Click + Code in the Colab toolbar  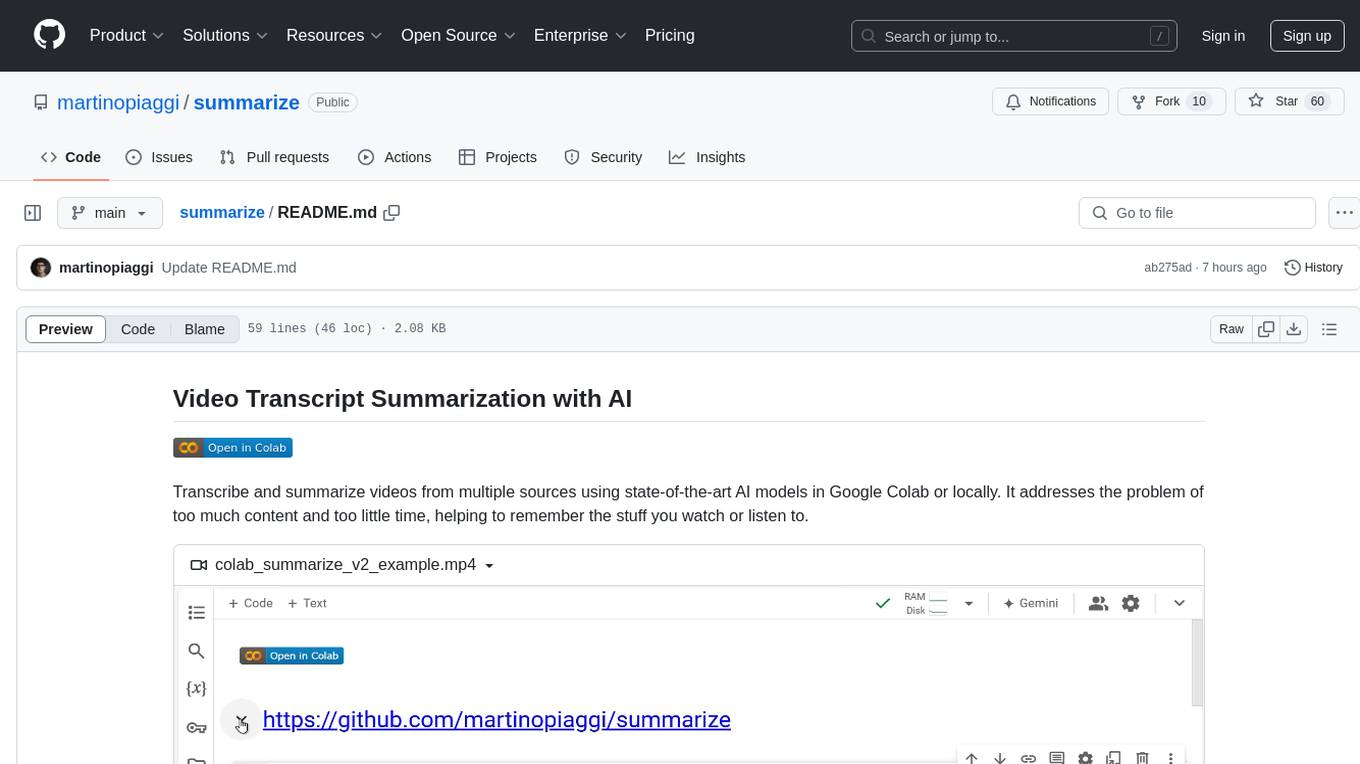(x=250, y=603)
